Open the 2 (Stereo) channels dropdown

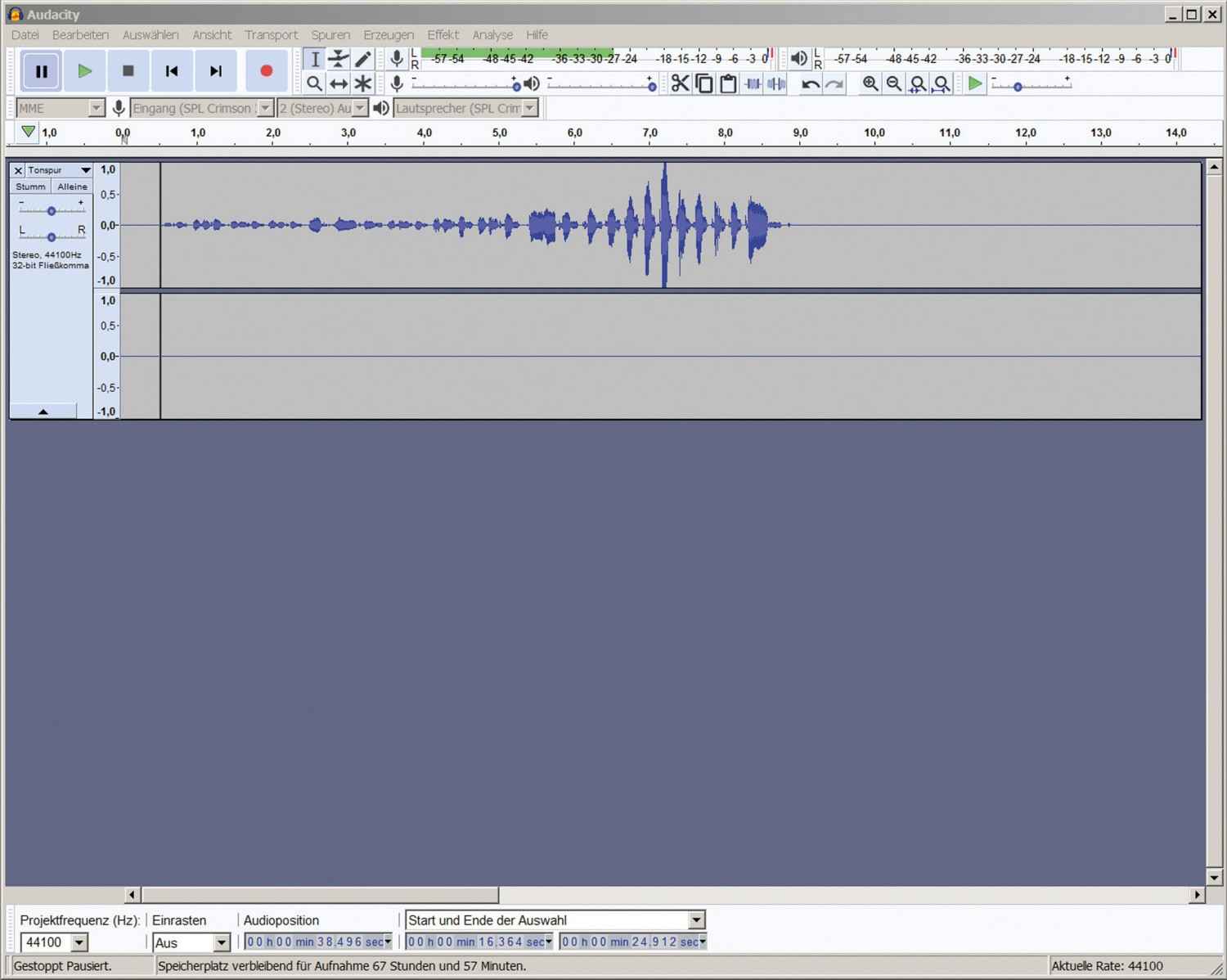[360, 108]
